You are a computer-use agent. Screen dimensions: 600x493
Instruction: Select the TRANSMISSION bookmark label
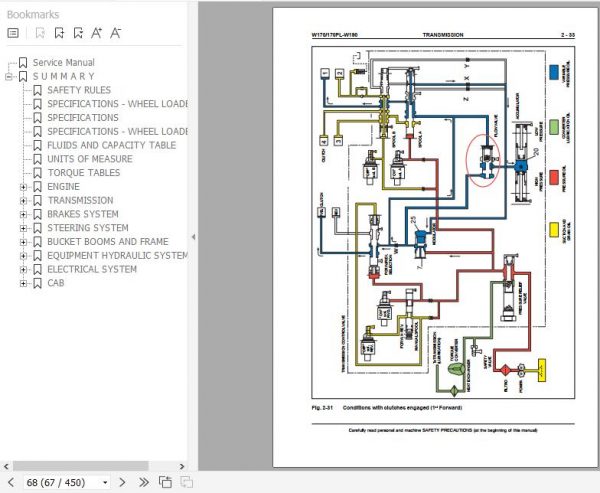[80, 200]
